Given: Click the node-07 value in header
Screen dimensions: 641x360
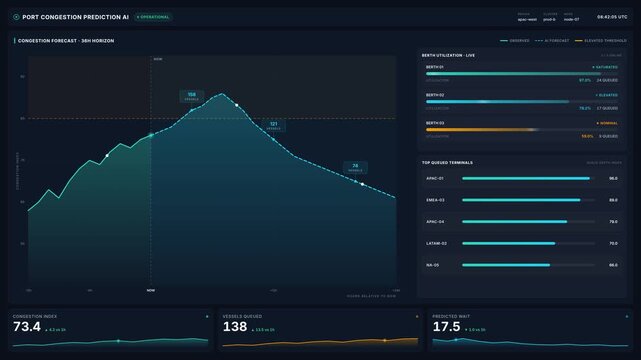Looking at the screenshot, I should (x=572, y=20).
